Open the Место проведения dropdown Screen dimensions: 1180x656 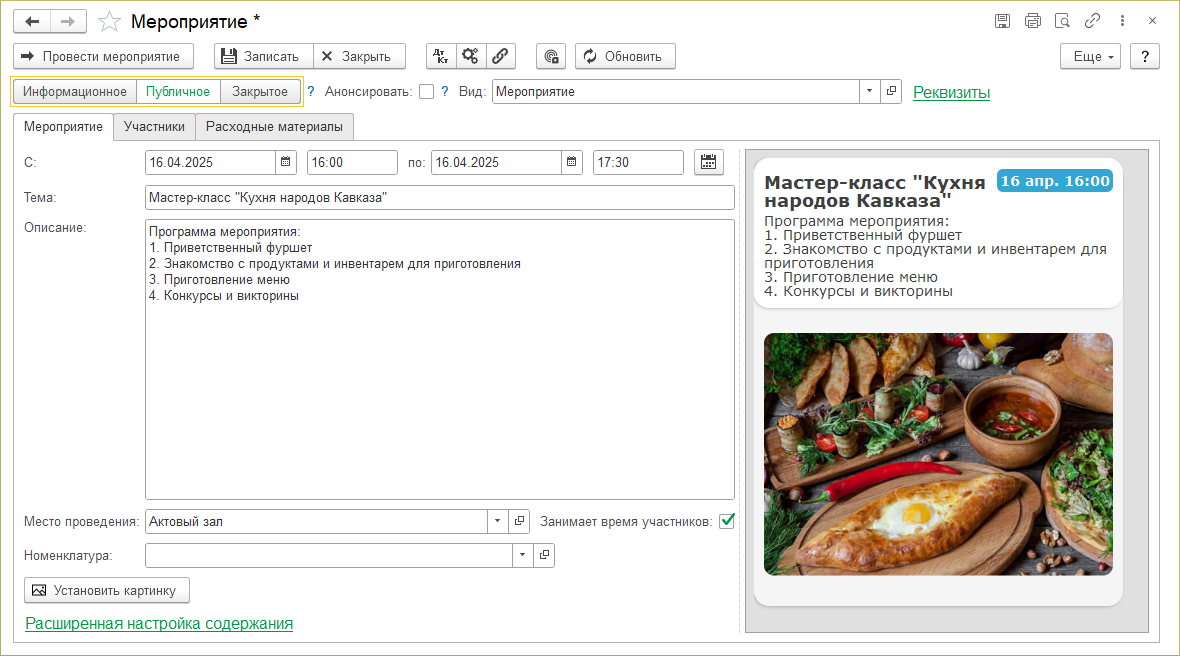pyautogui.click(x=498, y=521)
